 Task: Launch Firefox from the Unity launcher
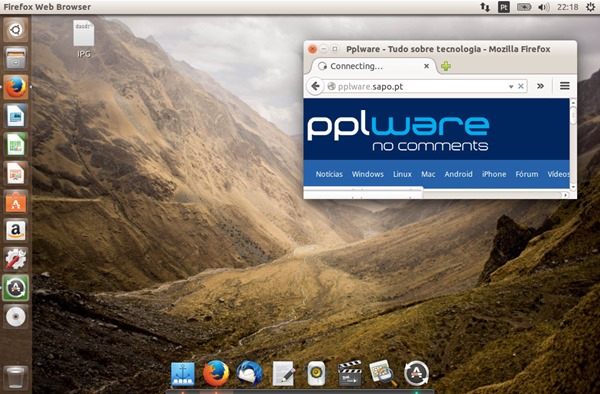[16, 87]
